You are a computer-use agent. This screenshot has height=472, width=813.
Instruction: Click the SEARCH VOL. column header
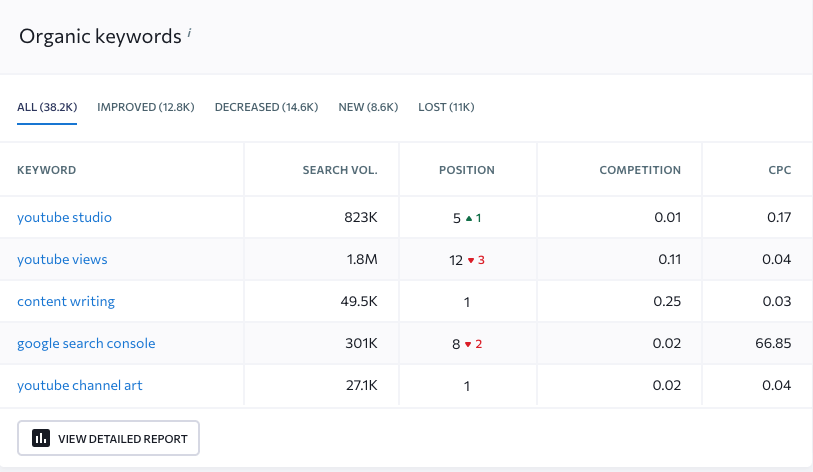340,170
